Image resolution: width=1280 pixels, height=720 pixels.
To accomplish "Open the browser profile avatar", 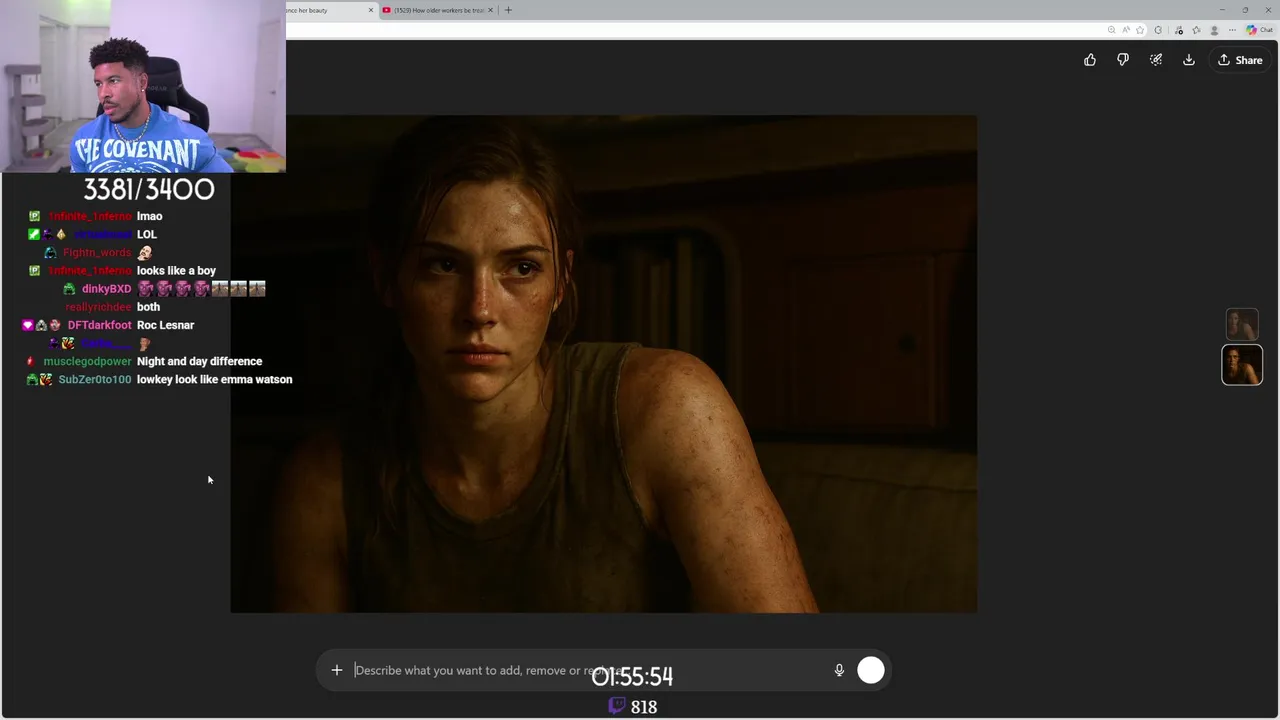I will point(1214,30).
